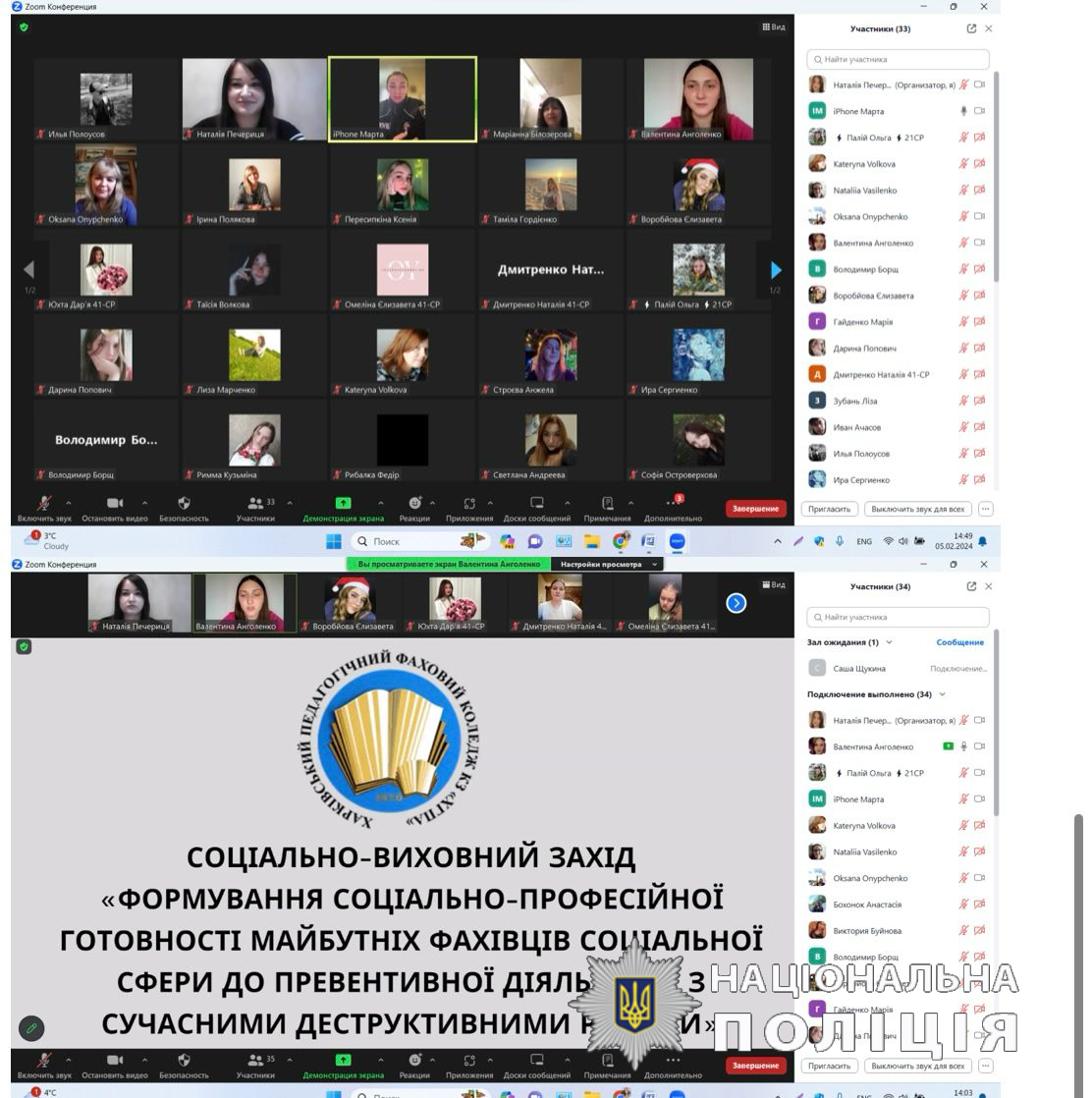This screenshot has height=1098, width=1092.
Task: Click Завершение button in lower Zoom window
Action: [x=755, y=1066]
